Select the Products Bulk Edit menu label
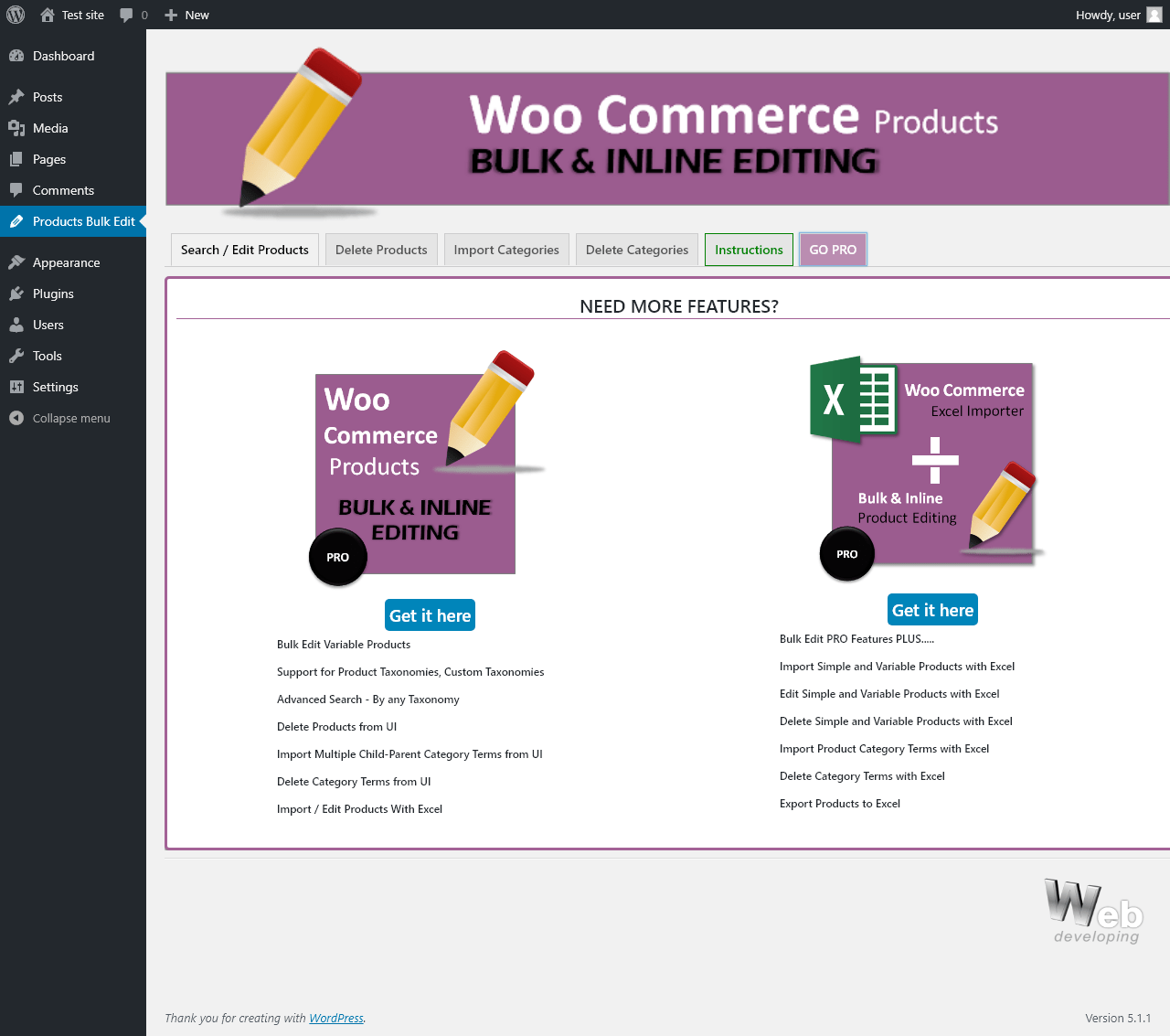Viewport: 1170px width, 1036px height. [84, 221]
